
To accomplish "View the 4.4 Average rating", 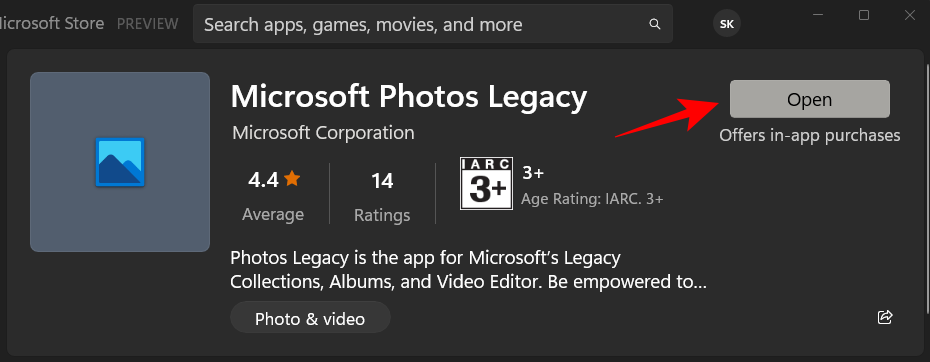I will click(273, 195).
